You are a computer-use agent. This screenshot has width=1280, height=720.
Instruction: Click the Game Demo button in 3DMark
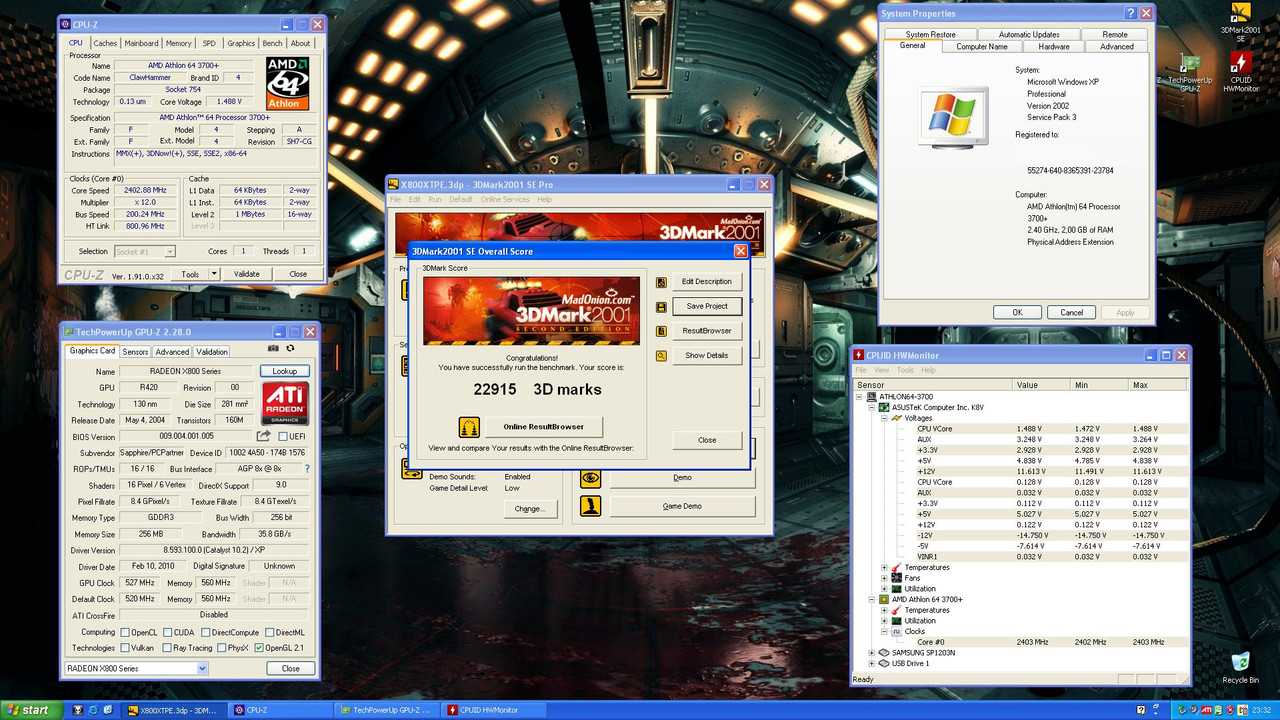point(682,506)
